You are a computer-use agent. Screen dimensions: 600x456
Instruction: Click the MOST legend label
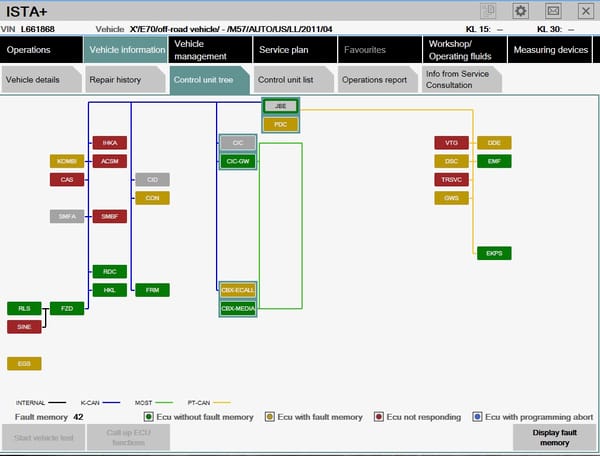(143, 403)
